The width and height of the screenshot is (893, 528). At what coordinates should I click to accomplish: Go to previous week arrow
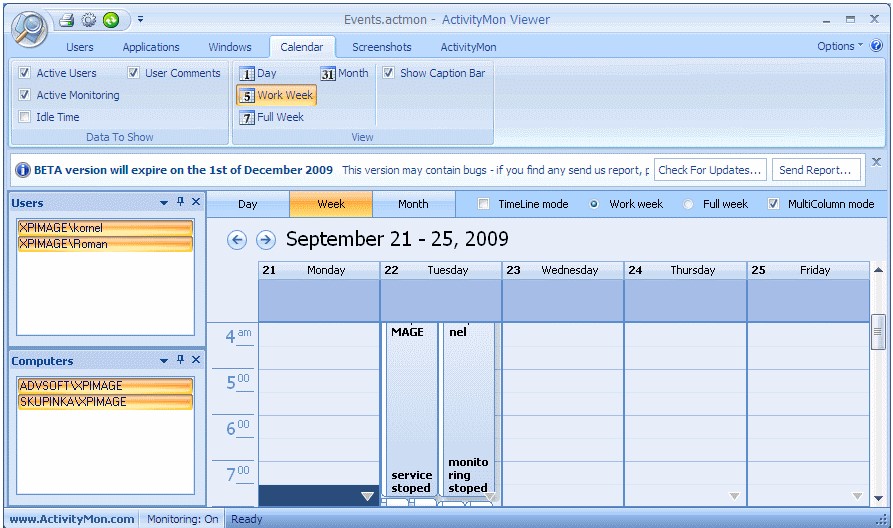click(x=237, y=240)
